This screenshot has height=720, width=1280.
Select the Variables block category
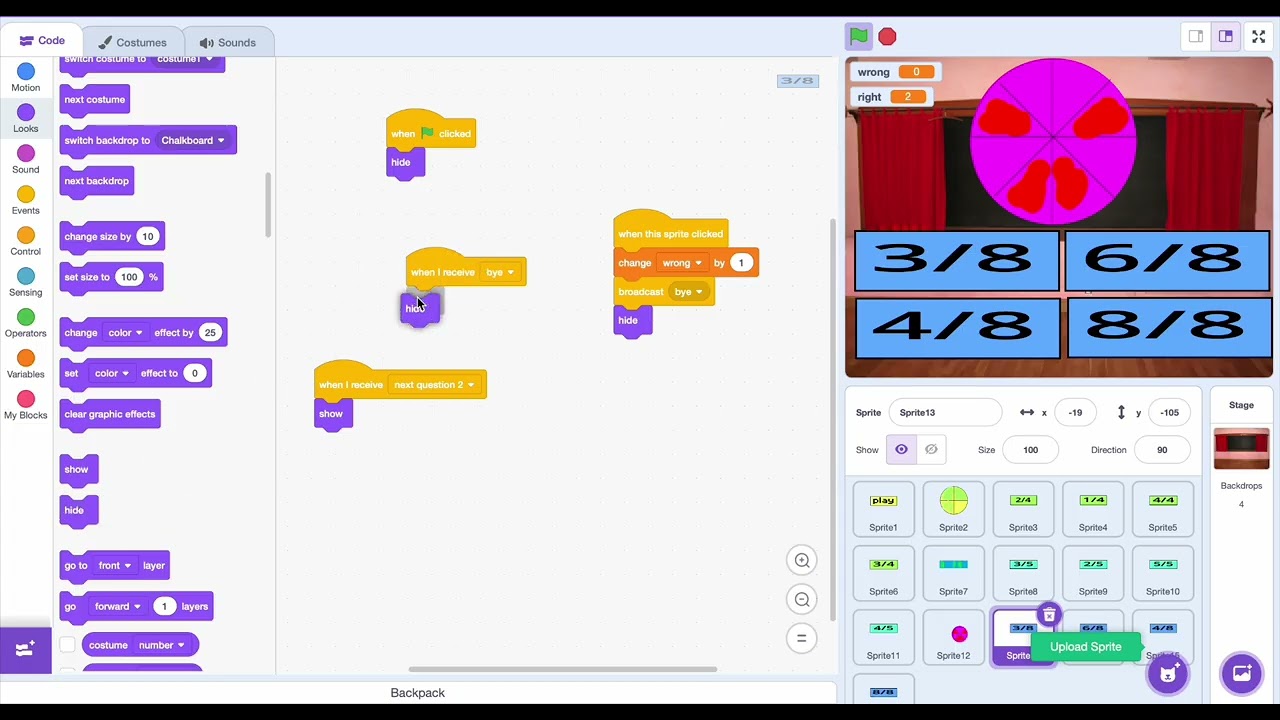tap(26, 364)
